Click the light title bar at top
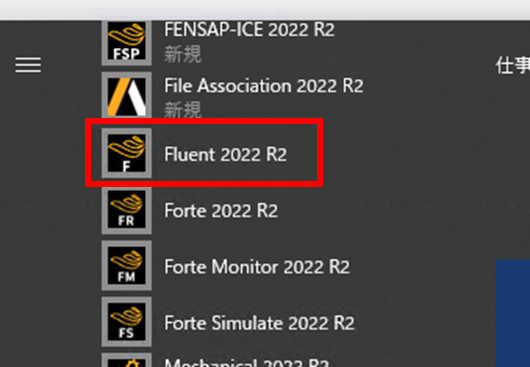The image size is (530, 367). [x=265, y=9]
